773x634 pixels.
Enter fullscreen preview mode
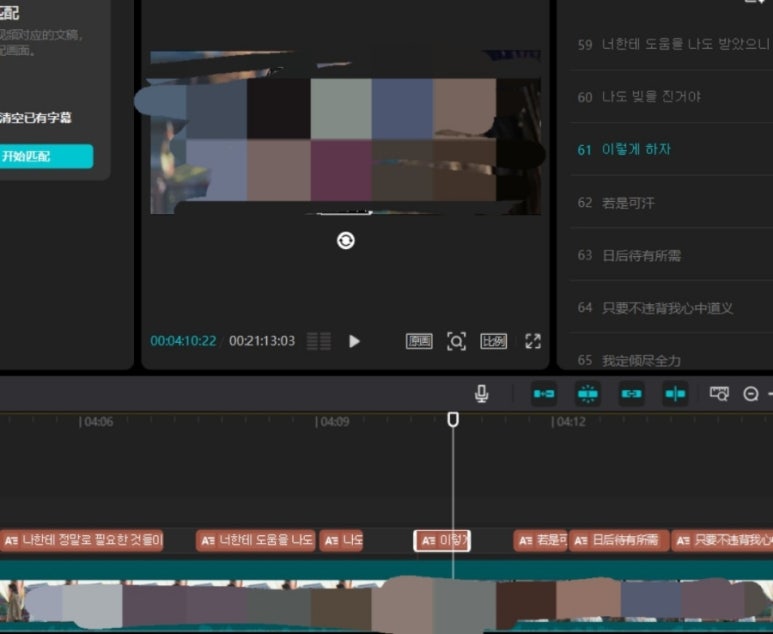point(533,341)
